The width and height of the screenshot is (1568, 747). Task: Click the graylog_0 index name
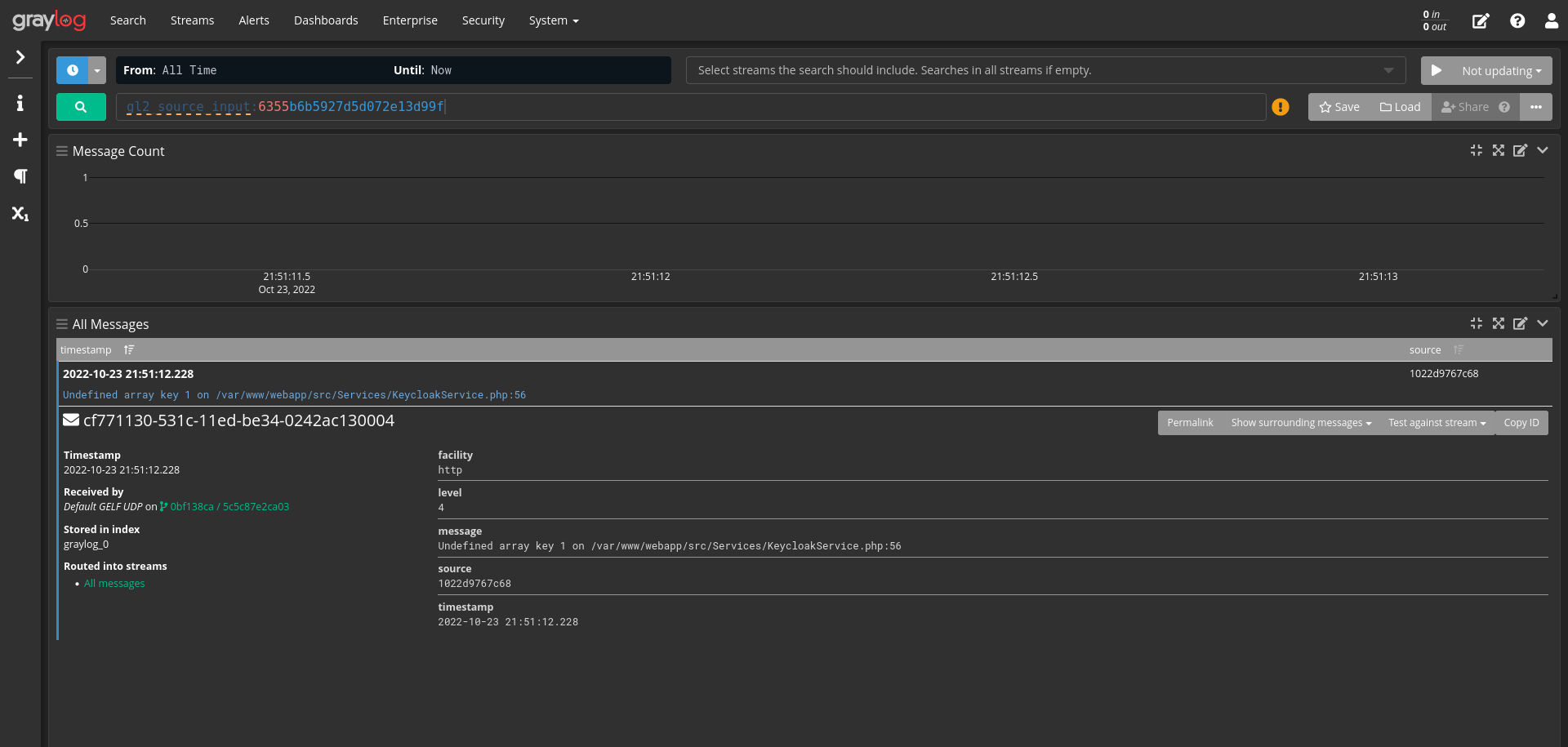point(86,545)
